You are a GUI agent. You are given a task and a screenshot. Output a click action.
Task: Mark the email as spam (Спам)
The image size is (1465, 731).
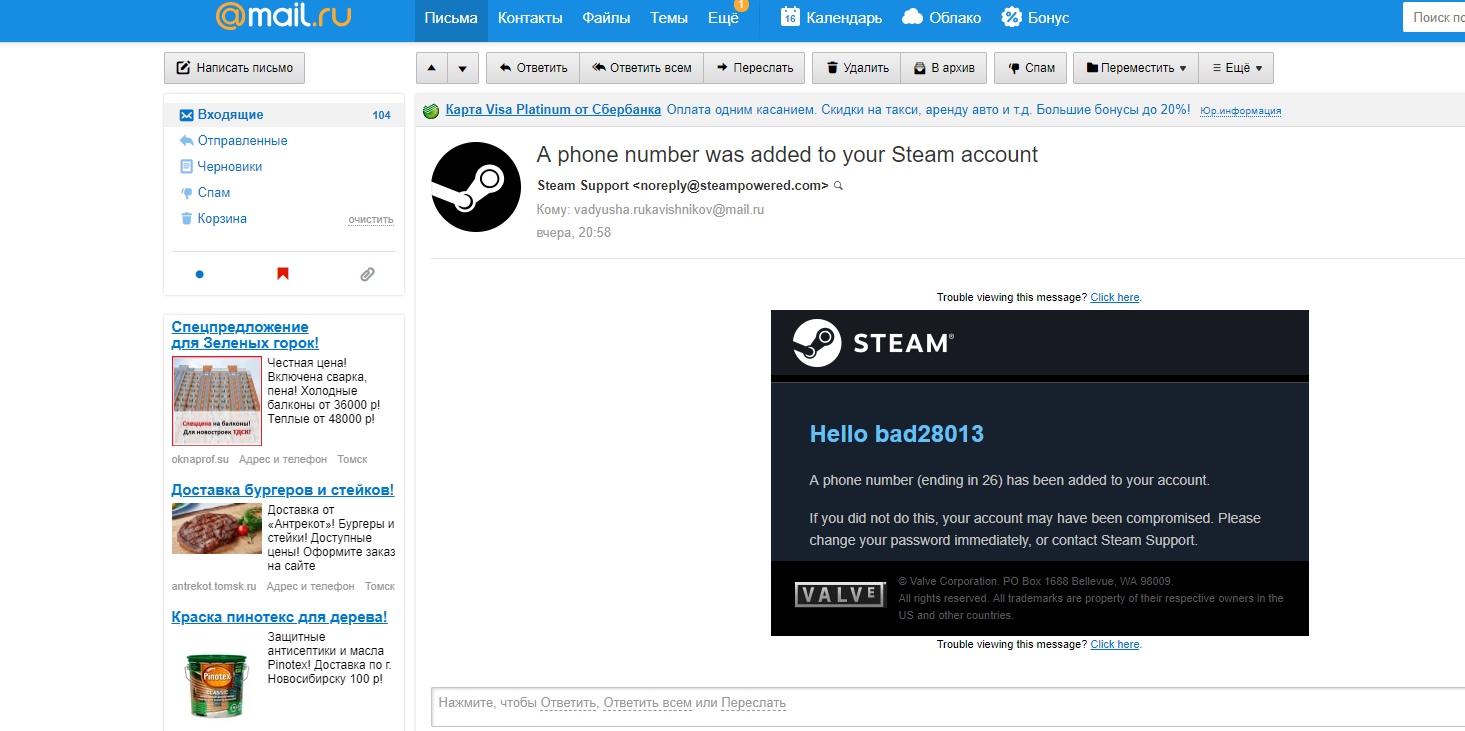[x=1030, y=68]
